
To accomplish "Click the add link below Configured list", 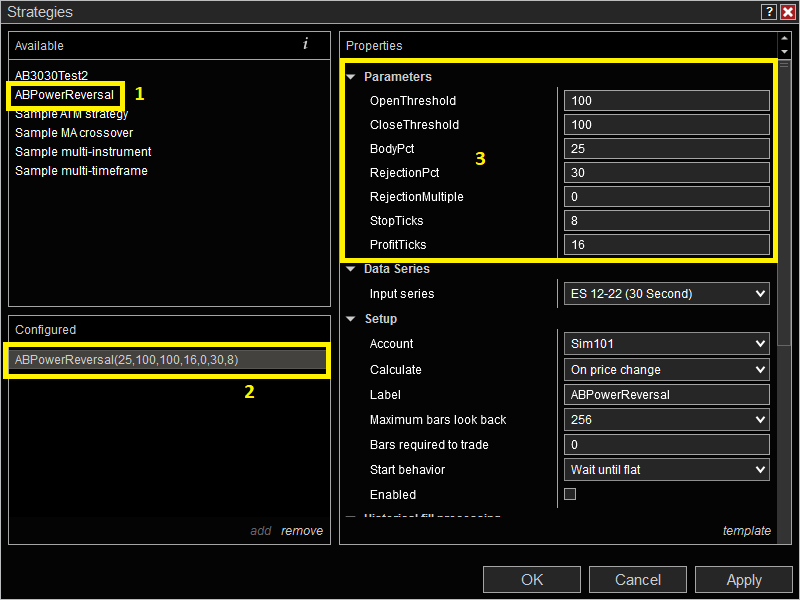I will (x=260, y=531).
